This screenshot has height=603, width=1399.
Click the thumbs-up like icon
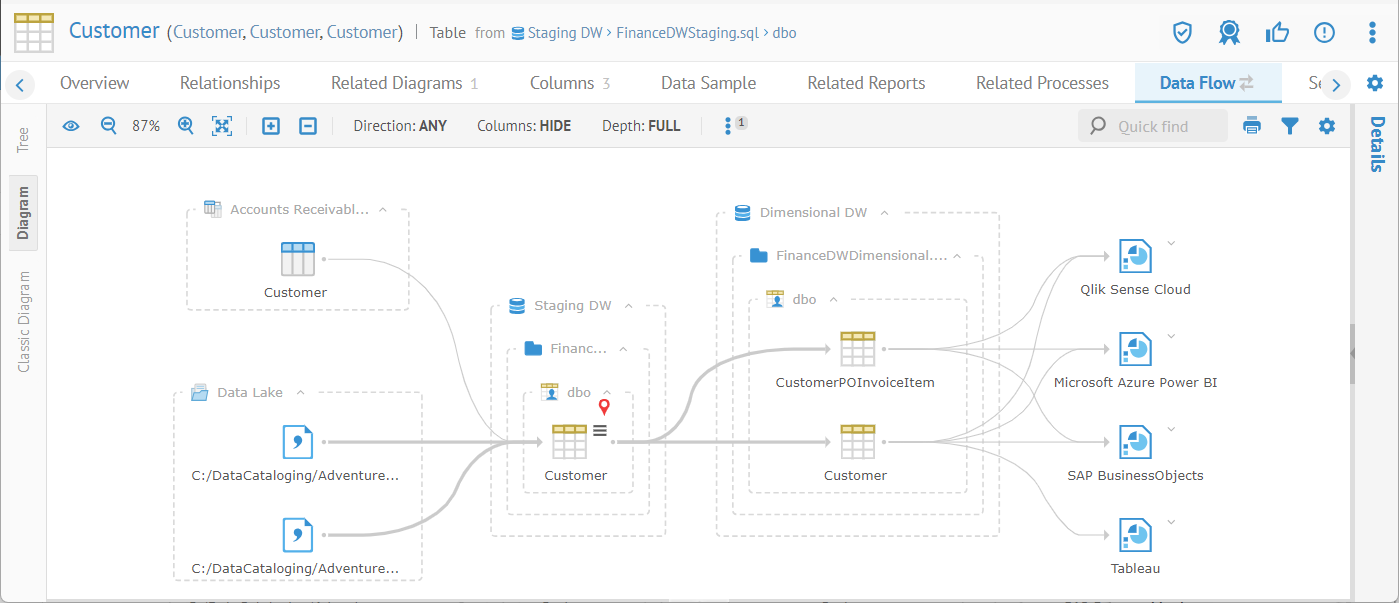pos(1277,33)
